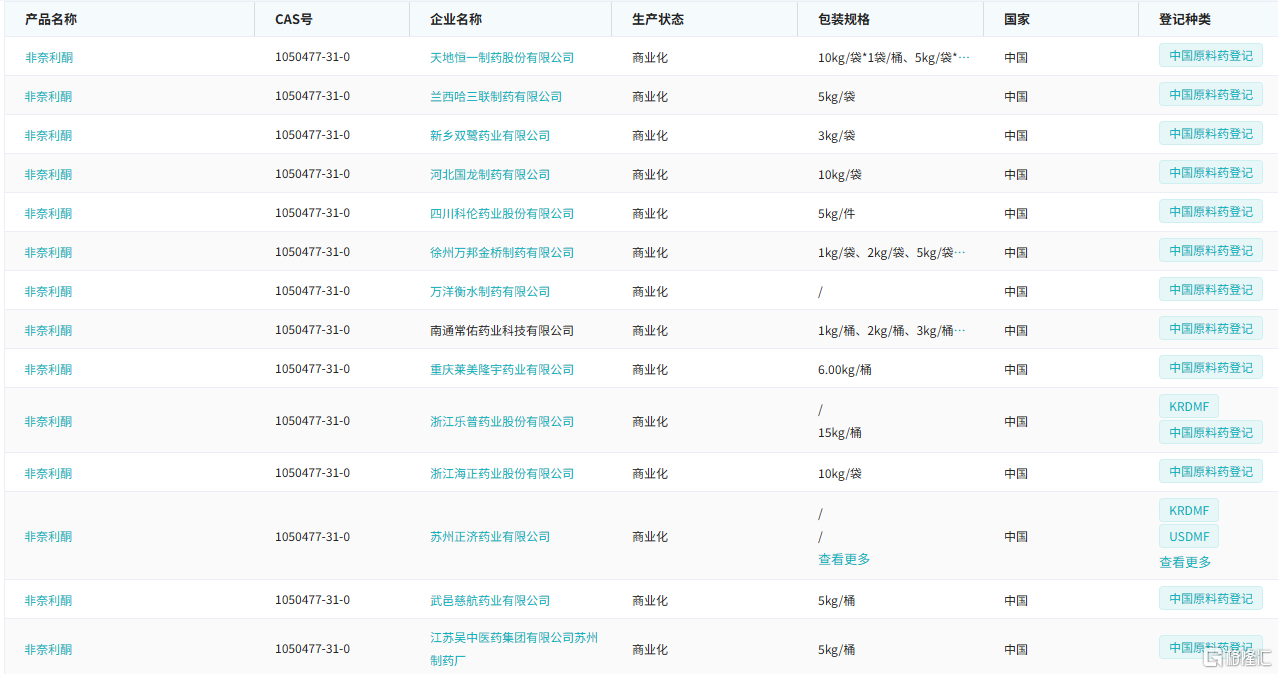This screenshot has height=674, width=1278.
Task: Click 中国原料药登记 tag in 四川科伦 row
Action: click(1211, 212)
